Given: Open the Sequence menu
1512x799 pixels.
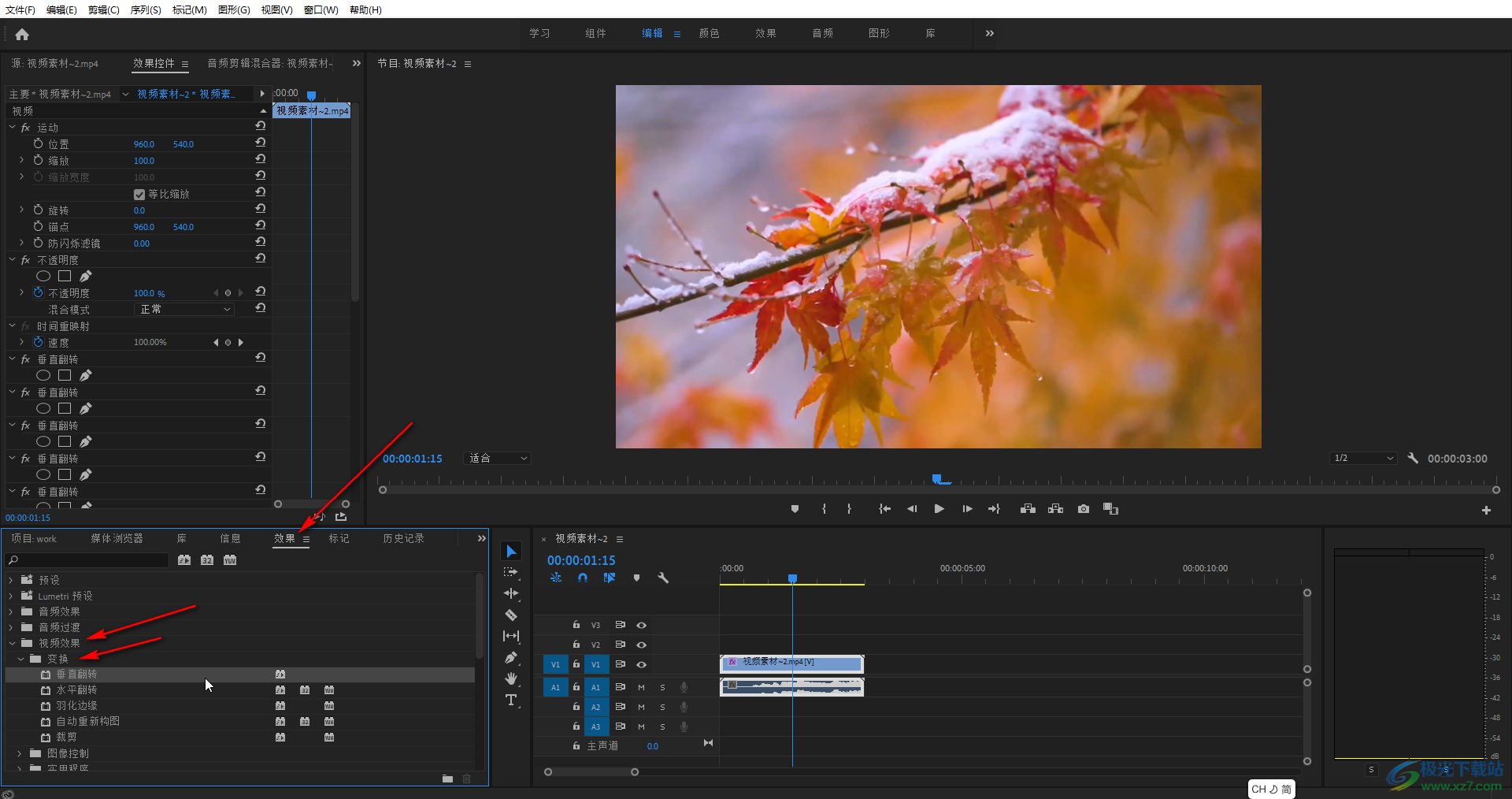Looking at the screenshot, I should click(x=146, y=9).
